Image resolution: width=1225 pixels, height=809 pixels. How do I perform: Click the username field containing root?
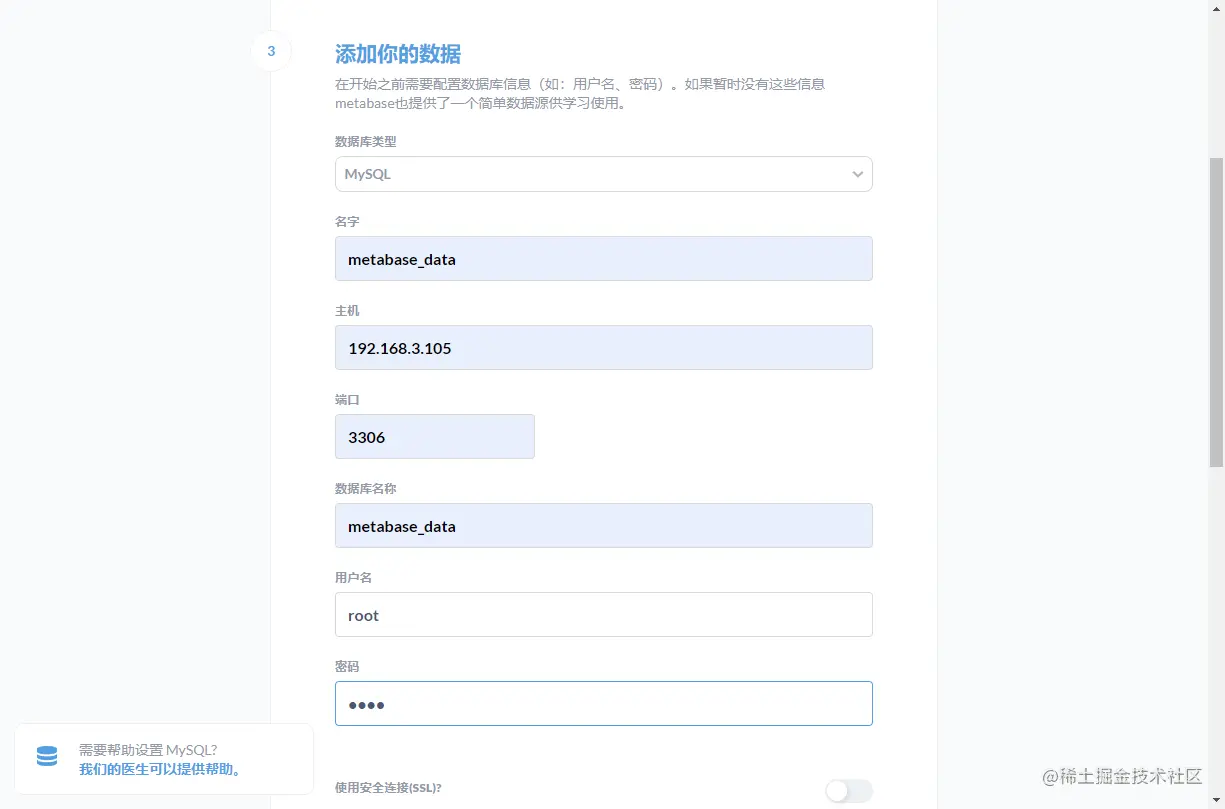point(603,615)
